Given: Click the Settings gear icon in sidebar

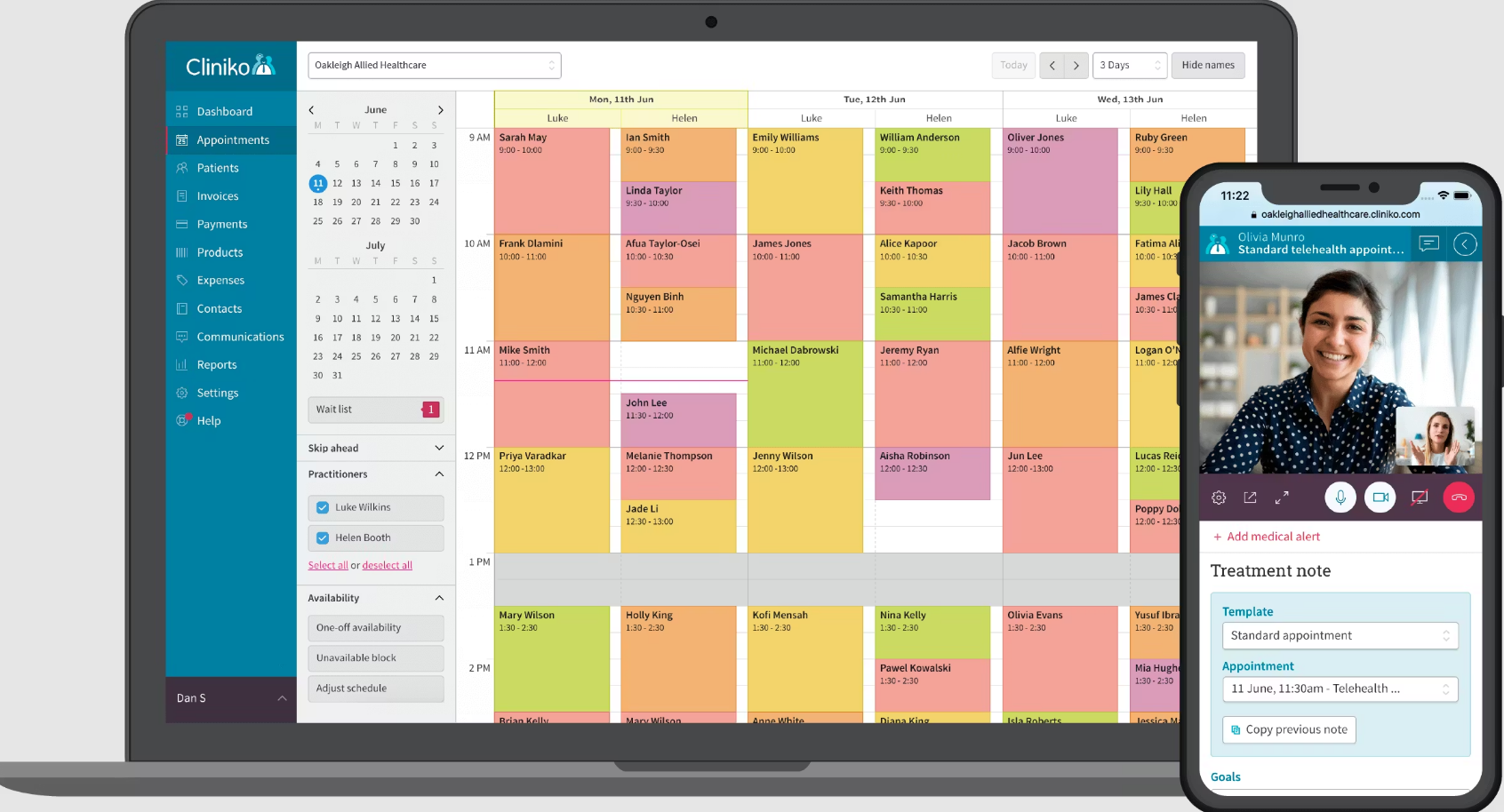Looking at the screenshot, I should pyautogui.click(x=182, y=393).
